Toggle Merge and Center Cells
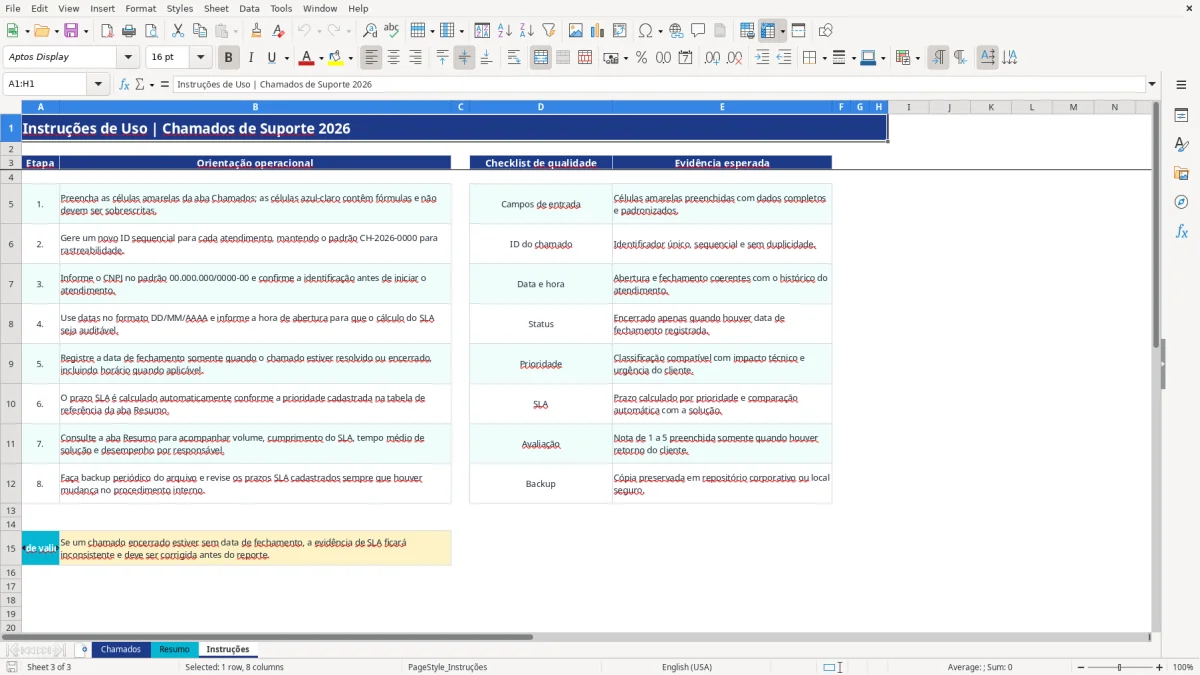The image size is (1200, 675). click(x=541, y=58)
